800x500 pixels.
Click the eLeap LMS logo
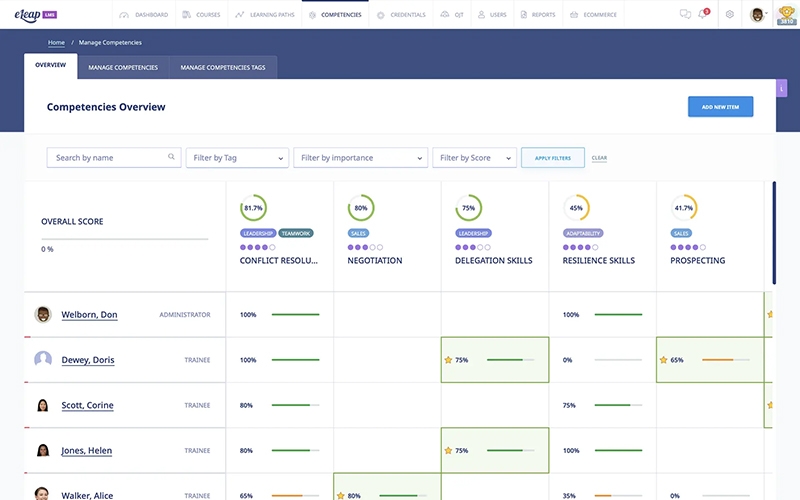click(x=35, y=14)
